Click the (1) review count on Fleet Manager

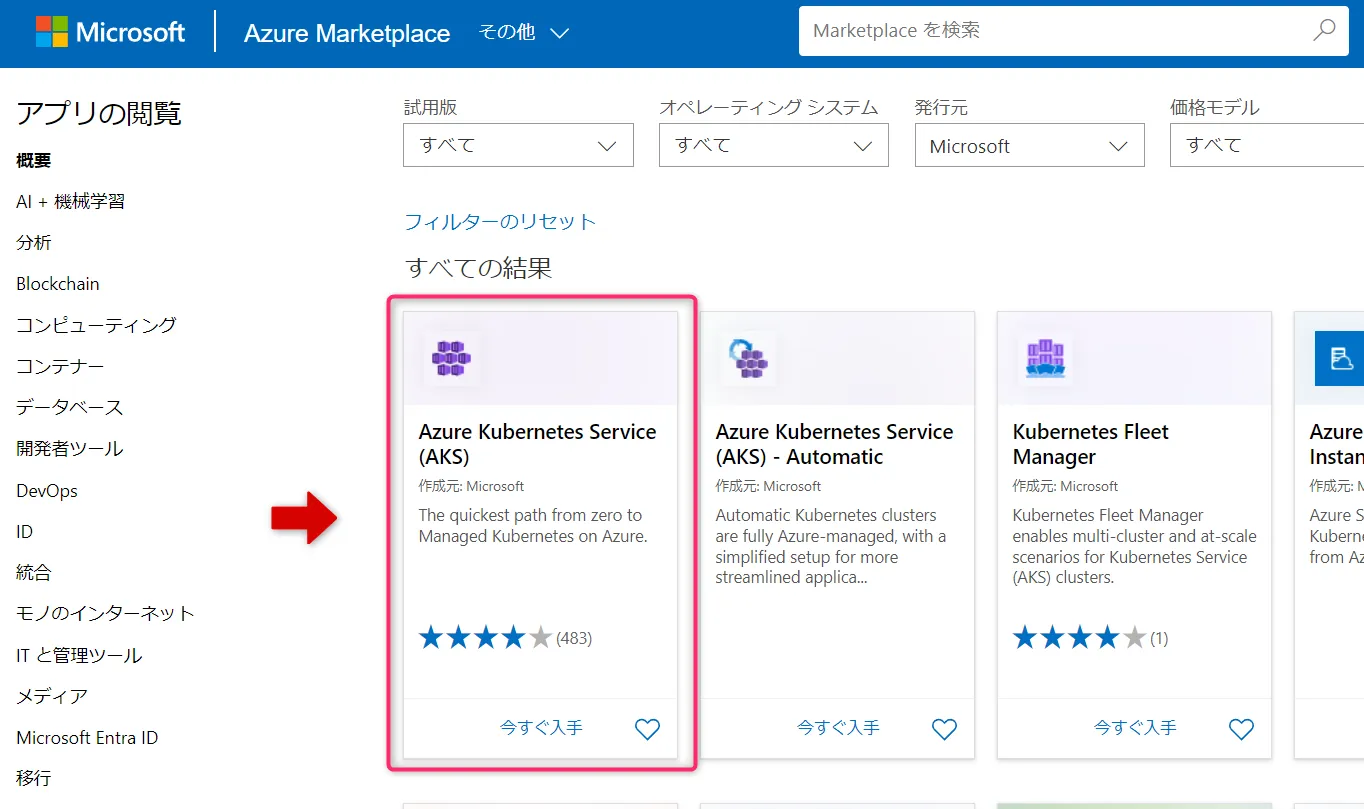click(1158, 638)
